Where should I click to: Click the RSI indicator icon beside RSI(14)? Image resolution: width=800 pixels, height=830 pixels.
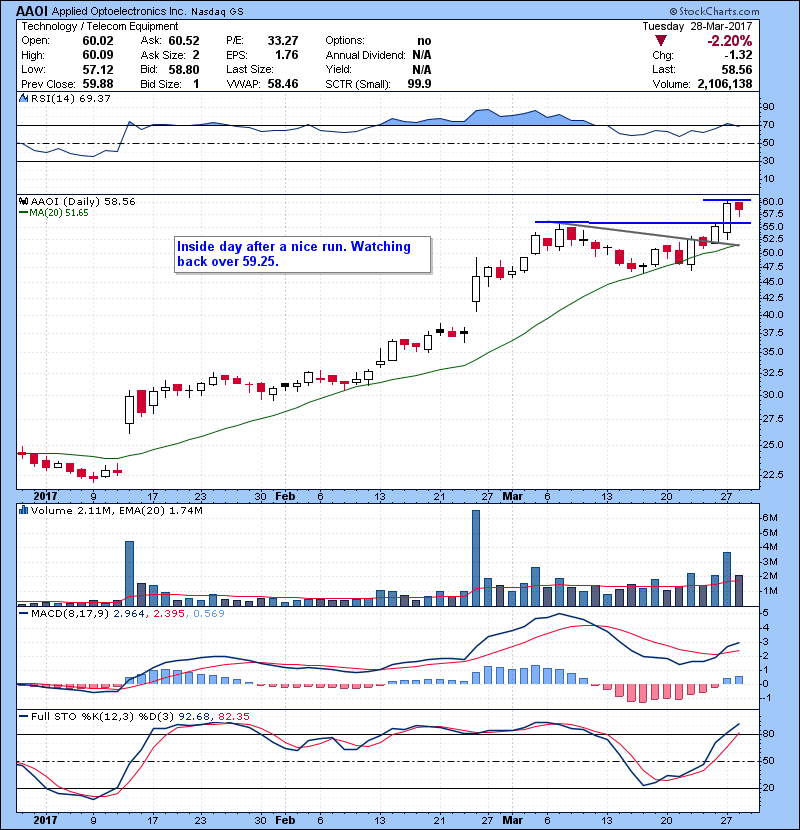[23, 98]
